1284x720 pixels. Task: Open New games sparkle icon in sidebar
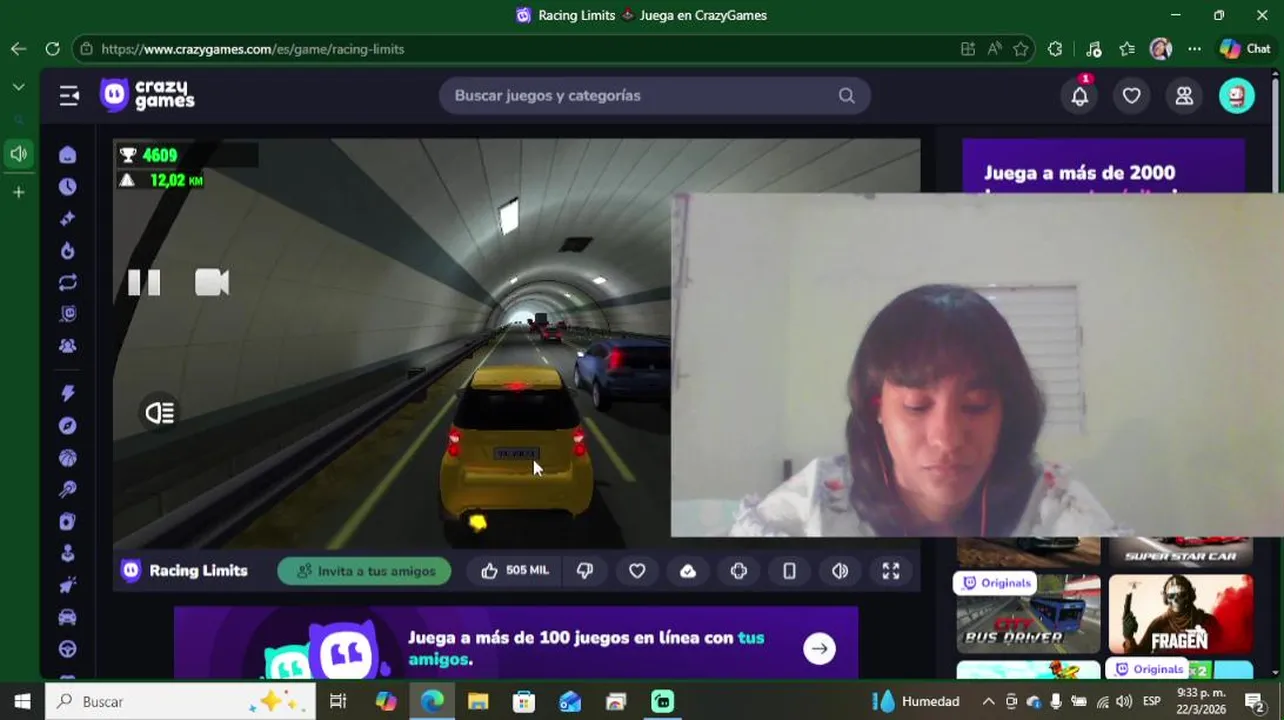(68, 218)
